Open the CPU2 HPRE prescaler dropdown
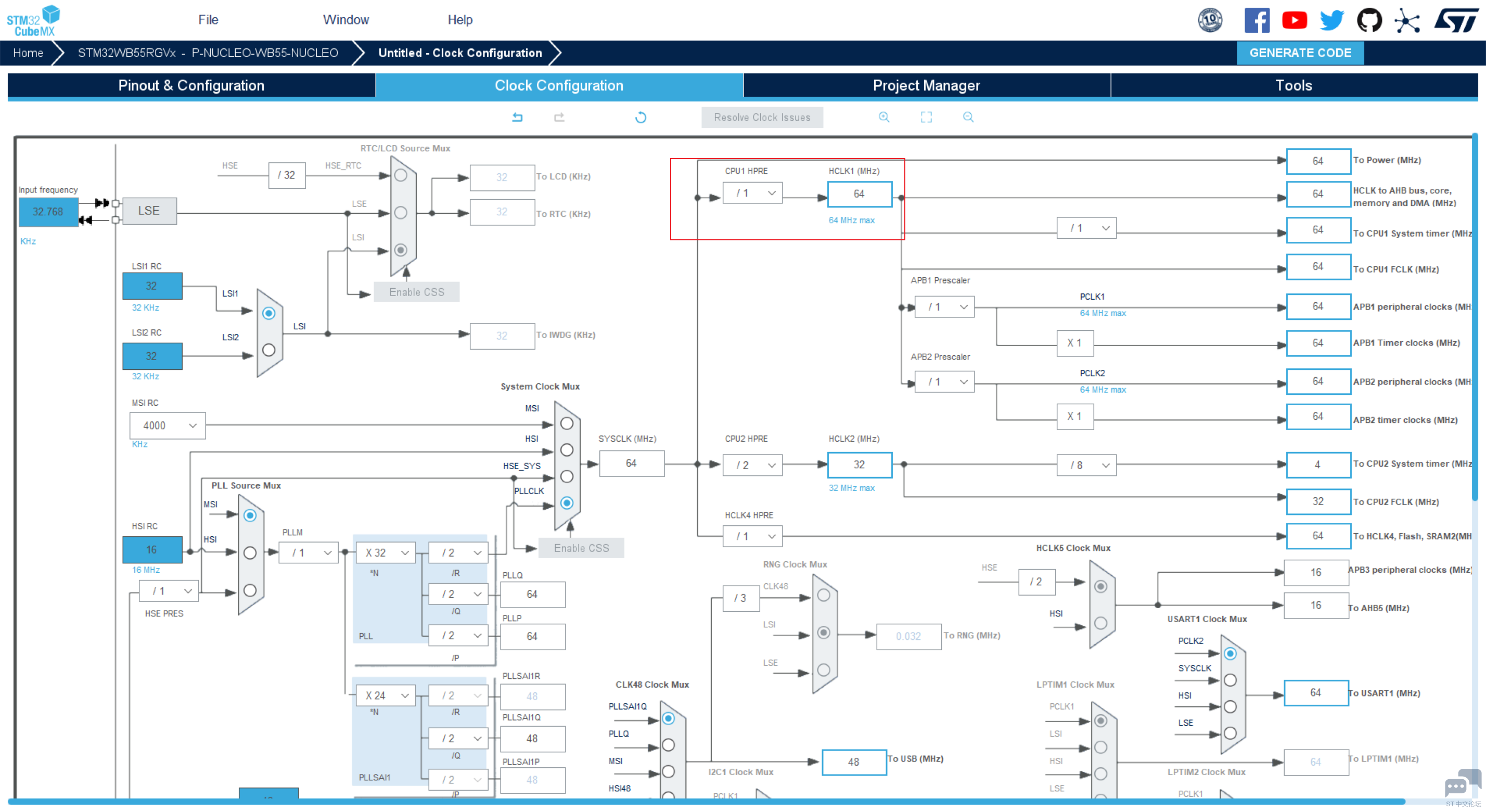1486x812 pixels. click(752, 466)
